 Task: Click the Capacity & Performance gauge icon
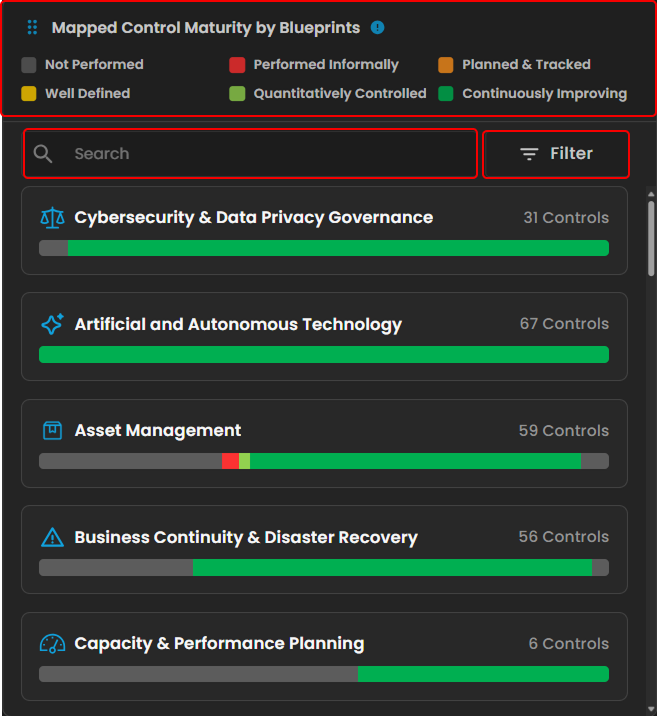tap(51, 644)
